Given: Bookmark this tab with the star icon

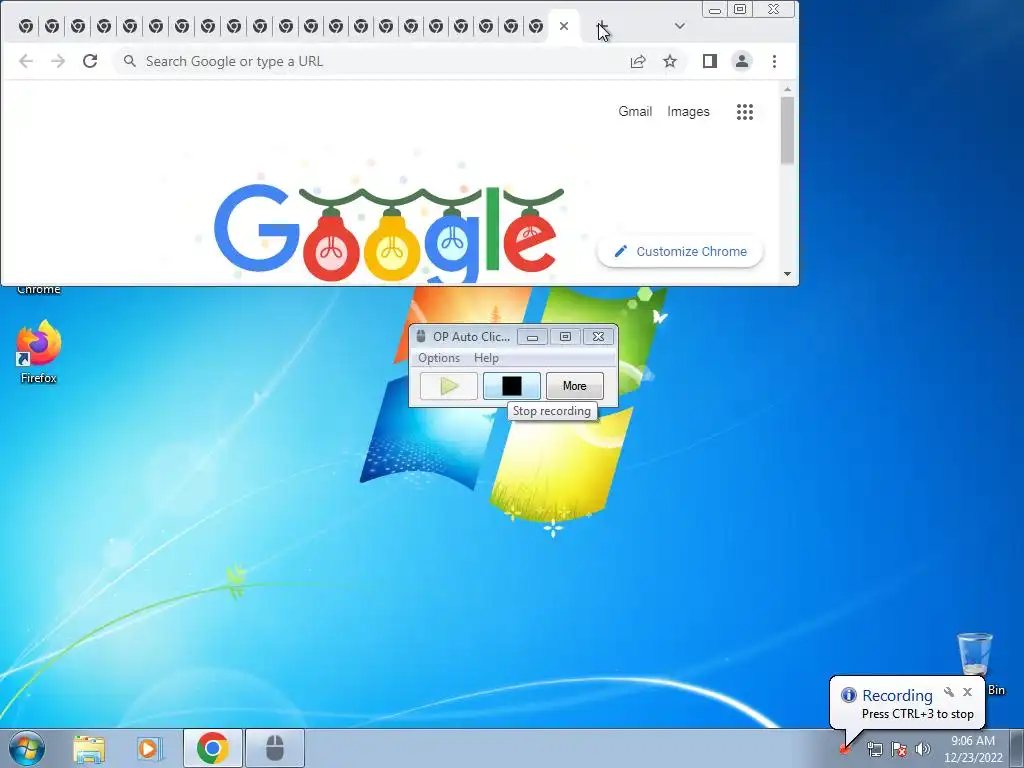Looking at the screenshot, I should coord(670,61).
